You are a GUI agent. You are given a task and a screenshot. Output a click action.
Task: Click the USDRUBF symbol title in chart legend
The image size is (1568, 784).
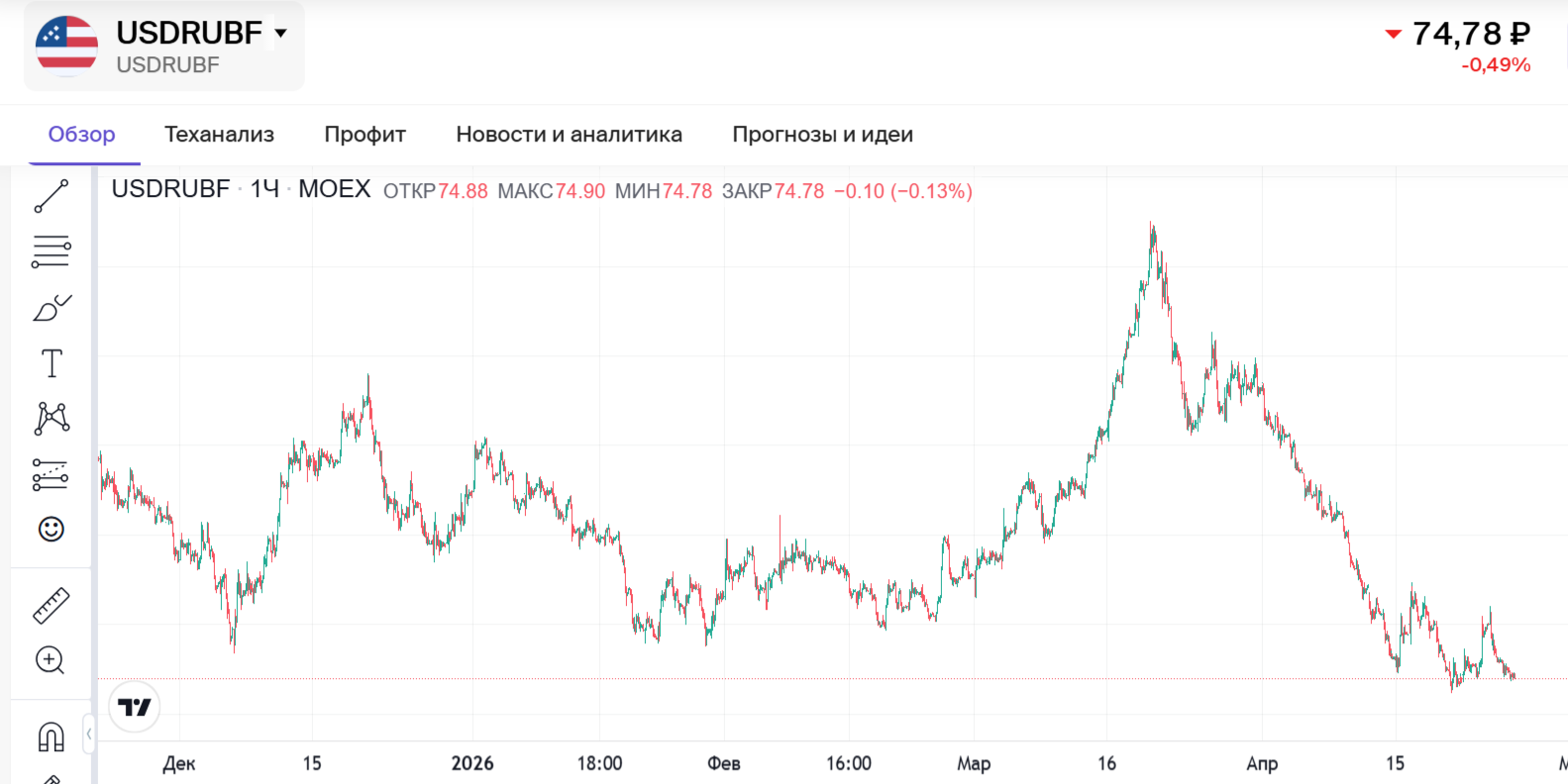click(170, 189)
